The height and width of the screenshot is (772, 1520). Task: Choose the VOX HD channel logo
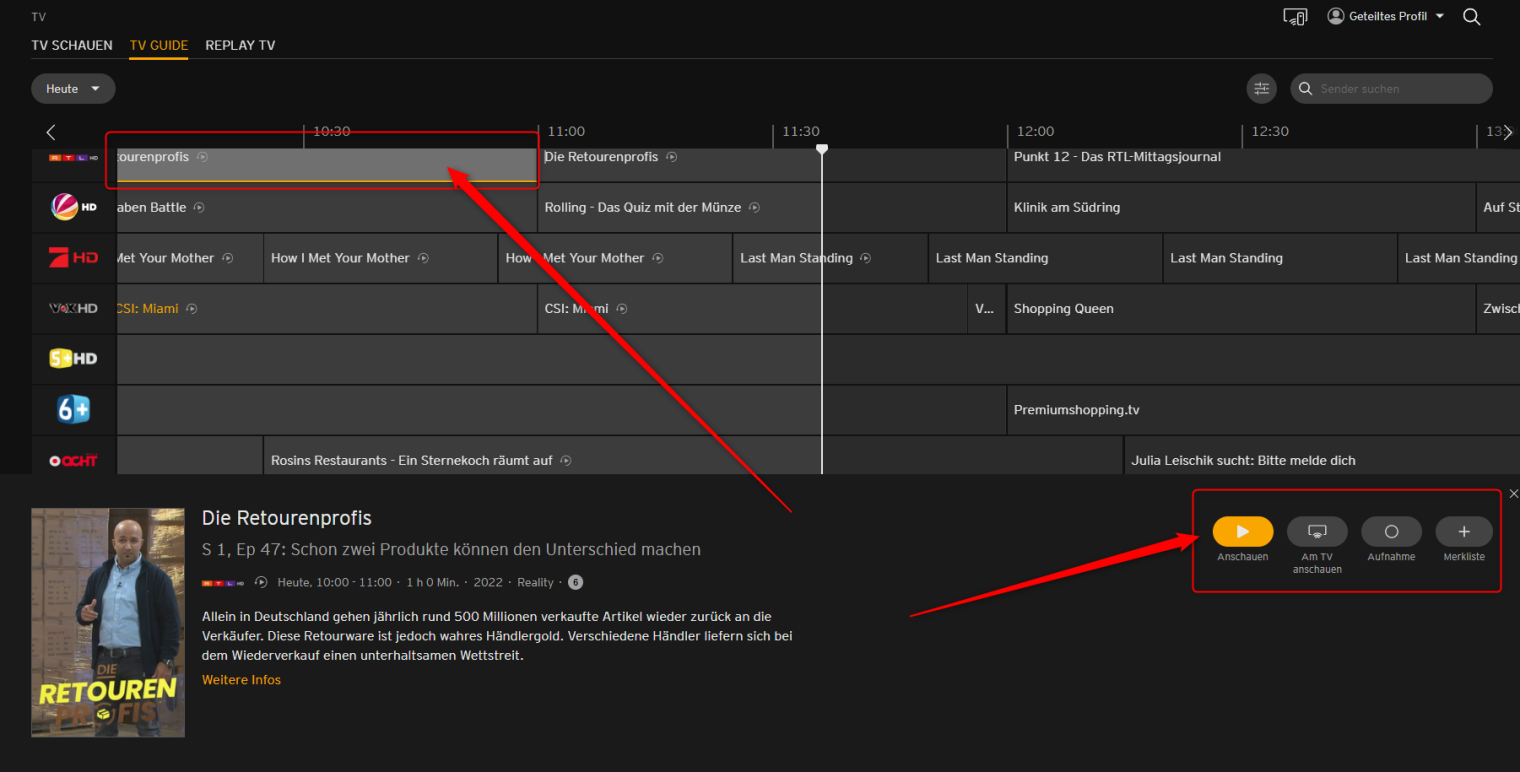[x=74, y=309]
